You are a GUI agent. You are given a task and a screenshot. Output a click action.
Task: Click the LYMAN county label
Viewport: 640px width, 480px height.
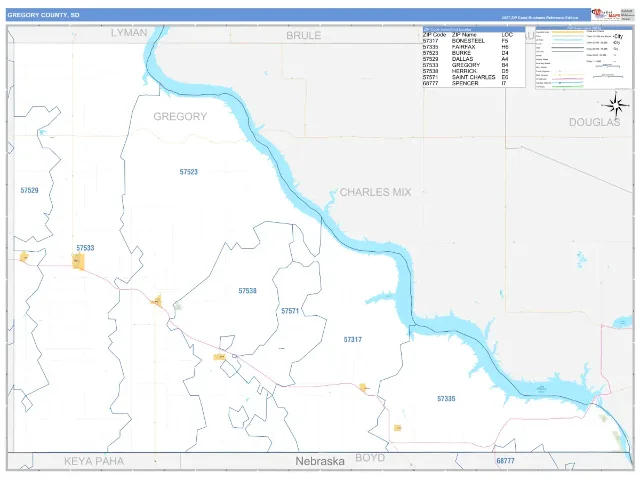[x=129, y=33]
